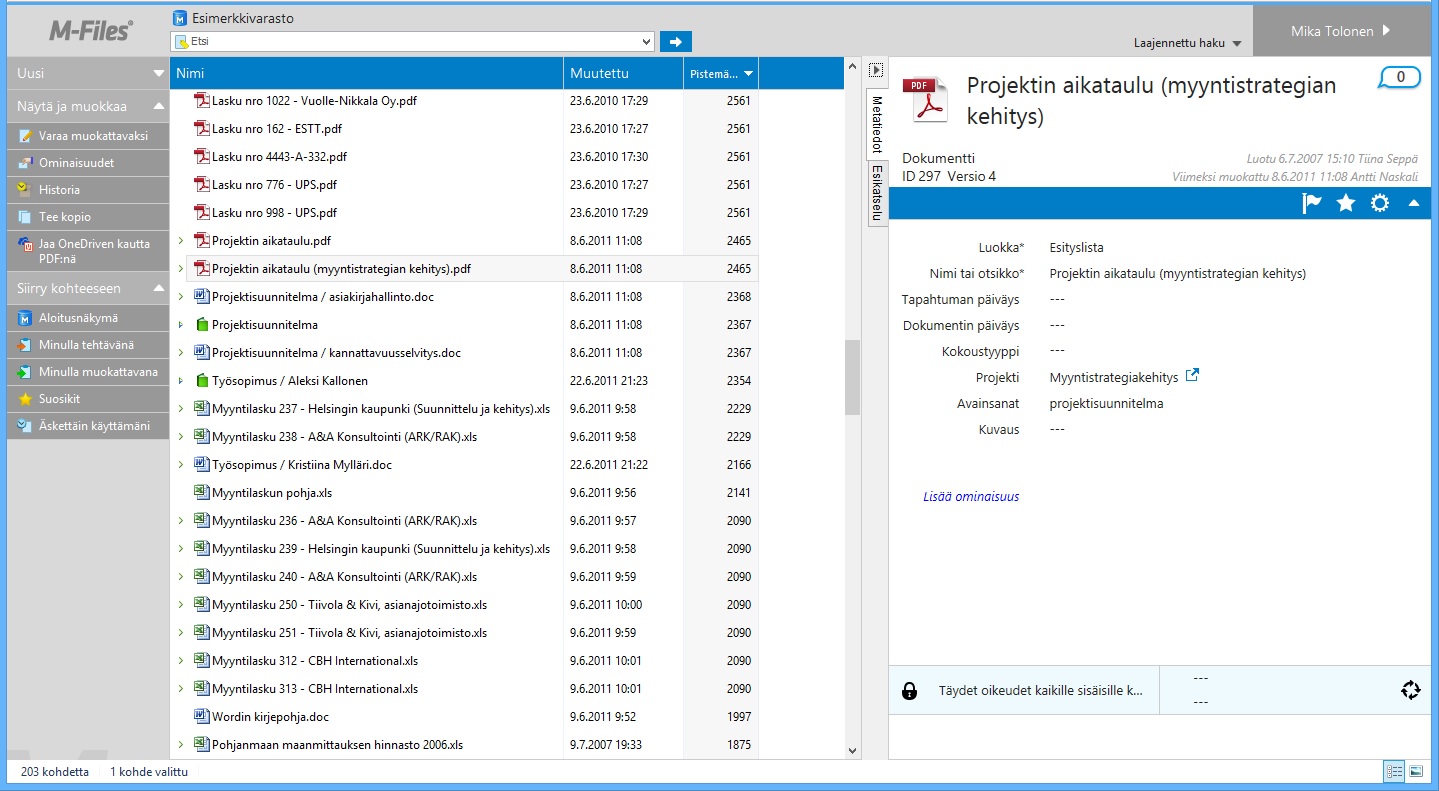The image size is (1439, 791).
Task: Click the flag icon in metadata header
Action: (1312, 203)
